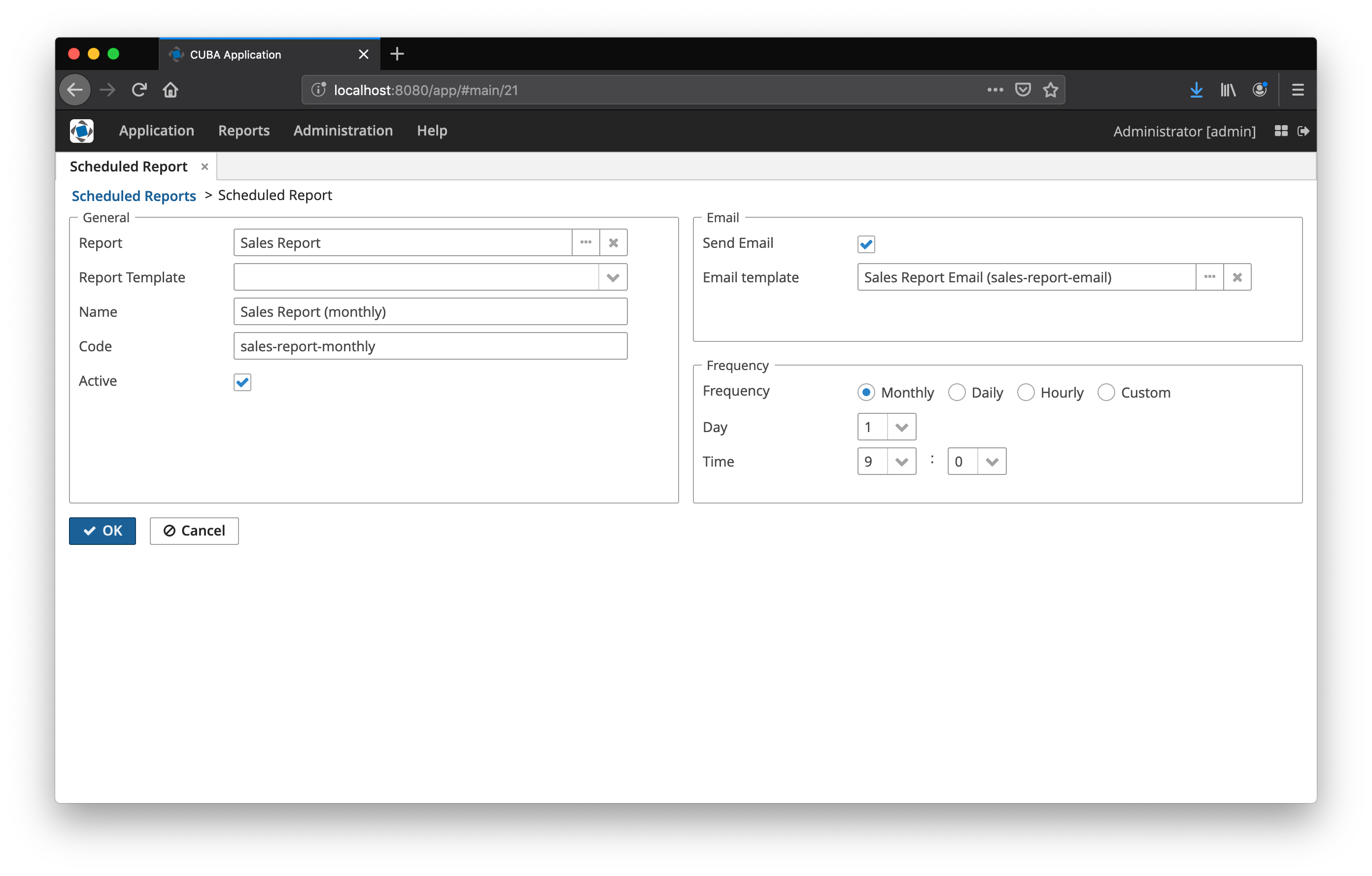This screenshot has height=876, width=1372.
Task: Clear the Sales Report field value
Action: tap(613, 242)
